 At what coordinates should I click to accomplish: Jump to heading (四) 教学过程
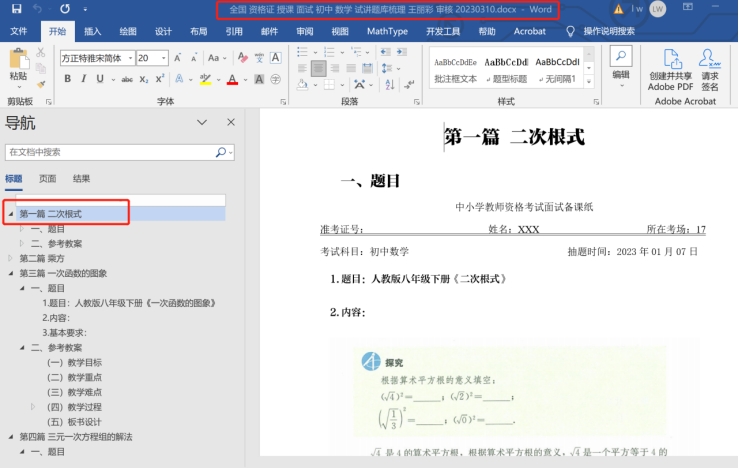pos(75,407)
